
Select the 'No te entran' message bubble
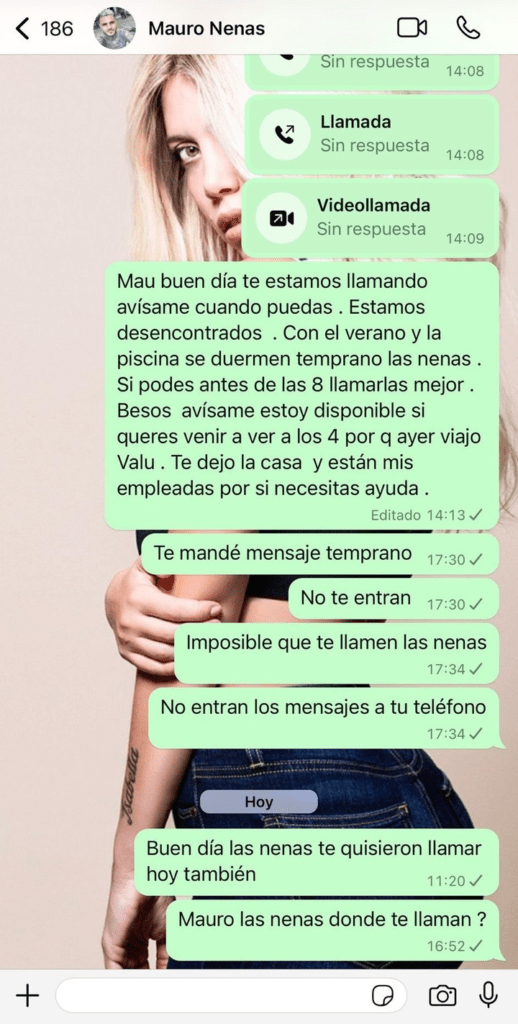(394, 599)
